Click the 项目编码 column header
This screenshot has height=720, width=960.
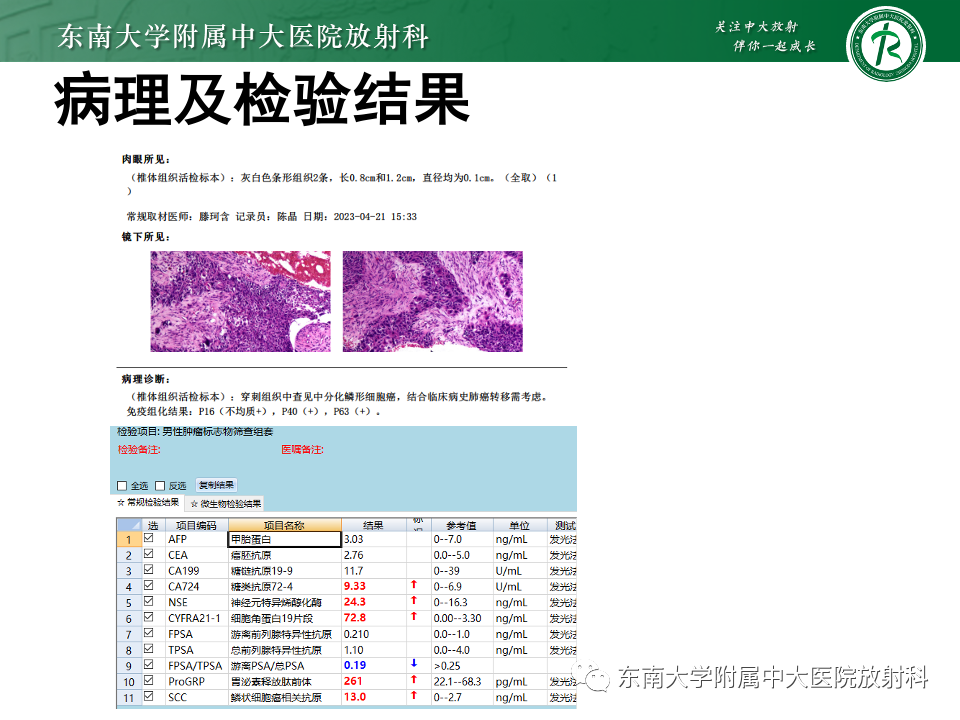point(197,525)
